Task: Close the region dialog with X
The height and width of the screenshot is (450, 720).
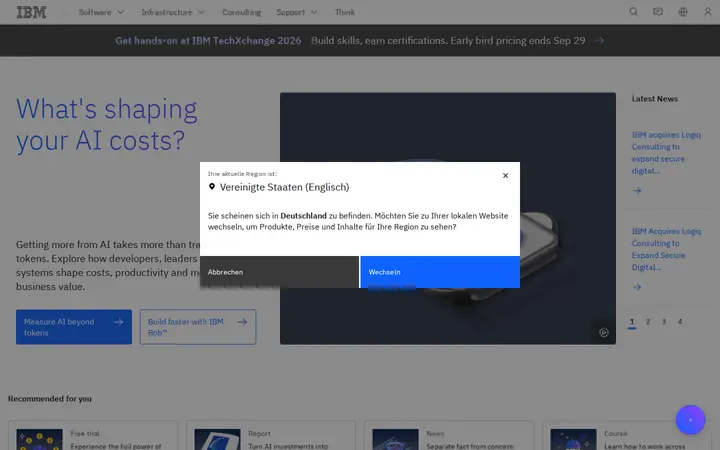Action: click(505, 175)
